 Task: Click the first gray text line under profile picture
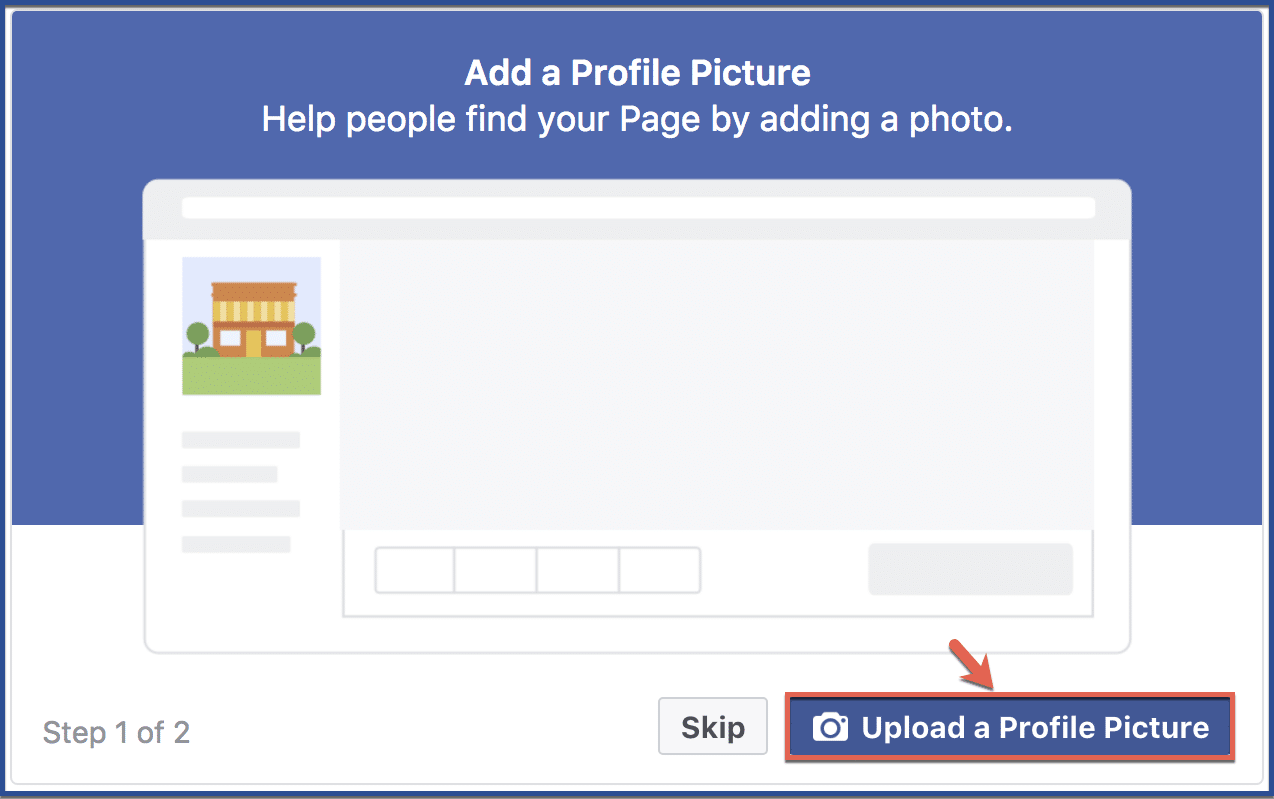click(x=241, y=440)
